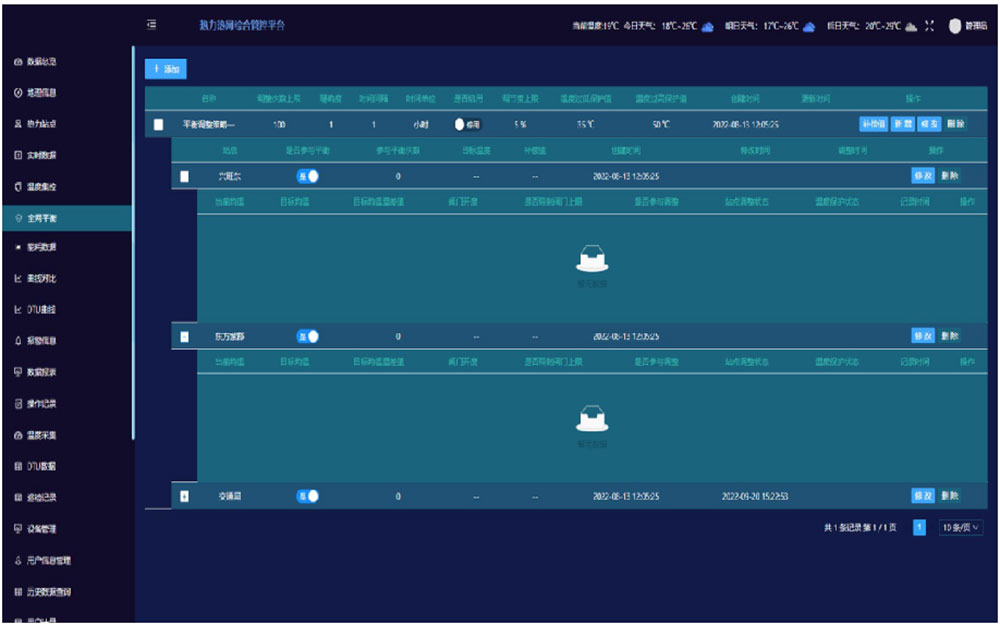
Task: Toggle the 是 switch in the 交通局 row
Action: pos(307,496)
